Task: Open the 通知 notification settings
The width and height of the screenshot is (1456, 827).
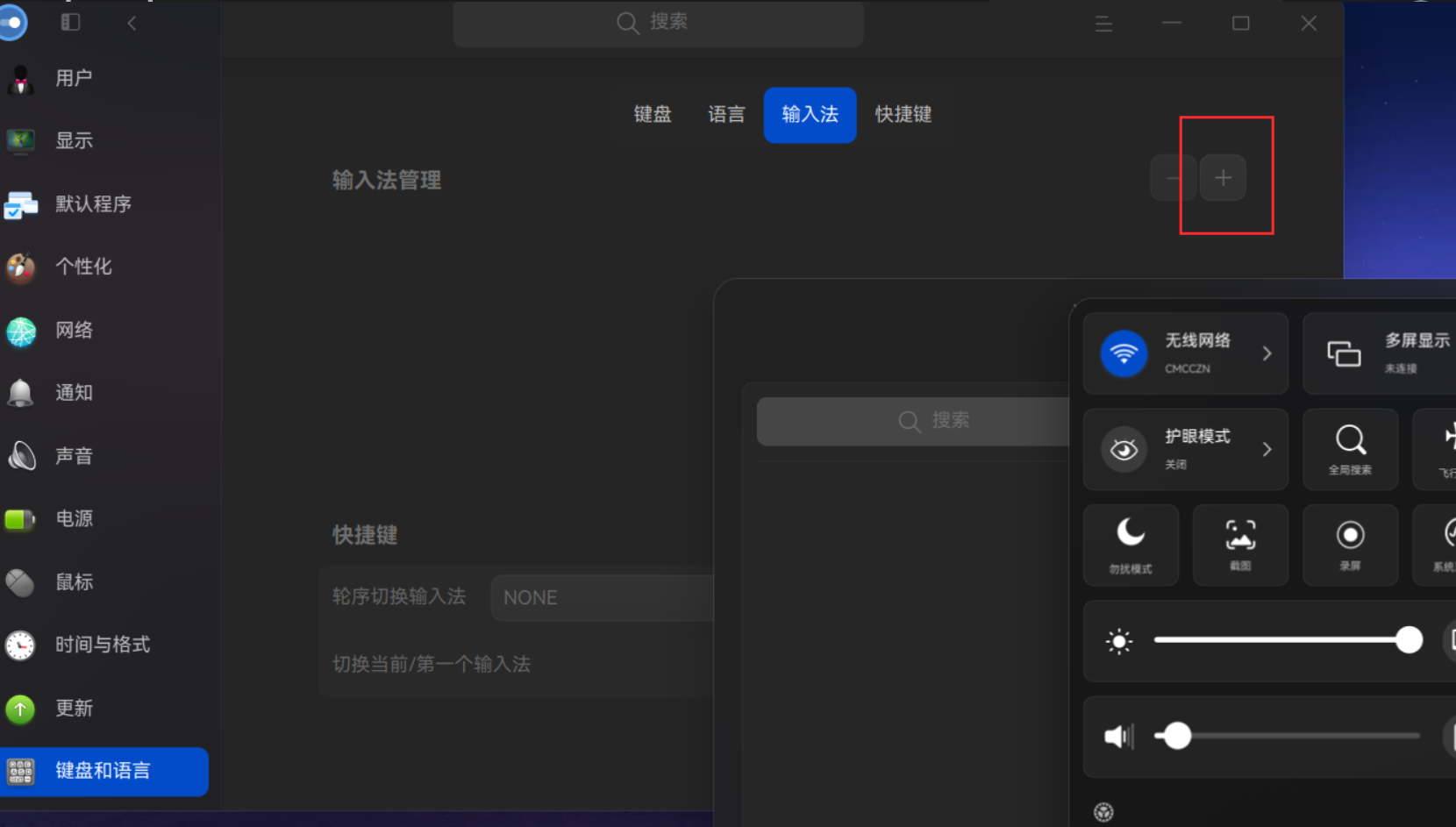Action: pos(103,393)
